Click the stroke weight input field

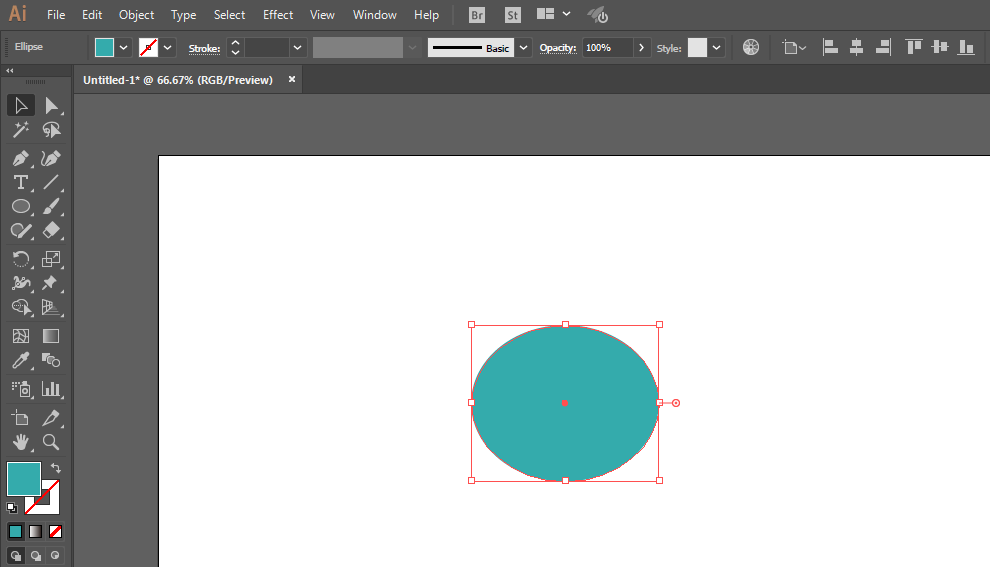(x=267, y=47)
